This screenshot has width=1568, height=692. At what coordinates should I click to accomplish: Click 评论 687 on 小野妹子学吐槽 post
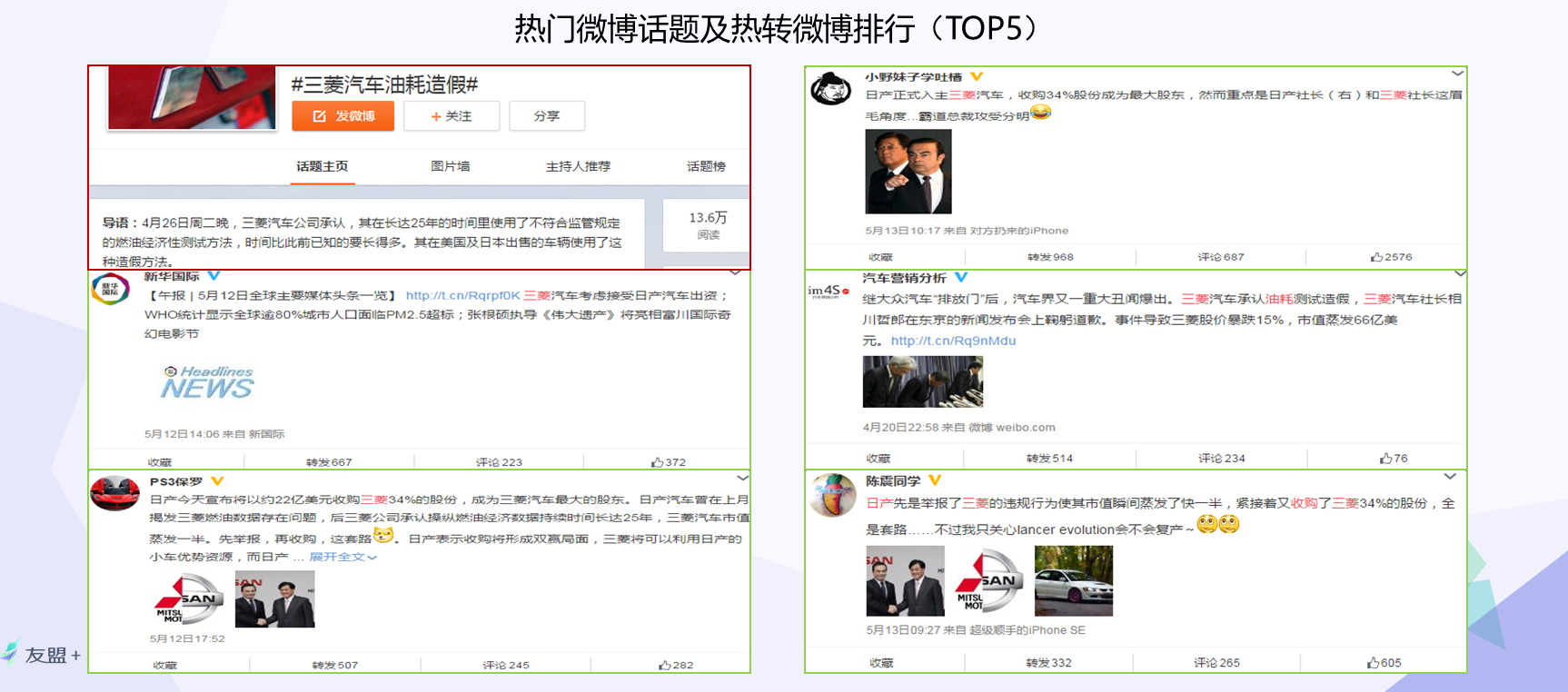[1221, 257]
